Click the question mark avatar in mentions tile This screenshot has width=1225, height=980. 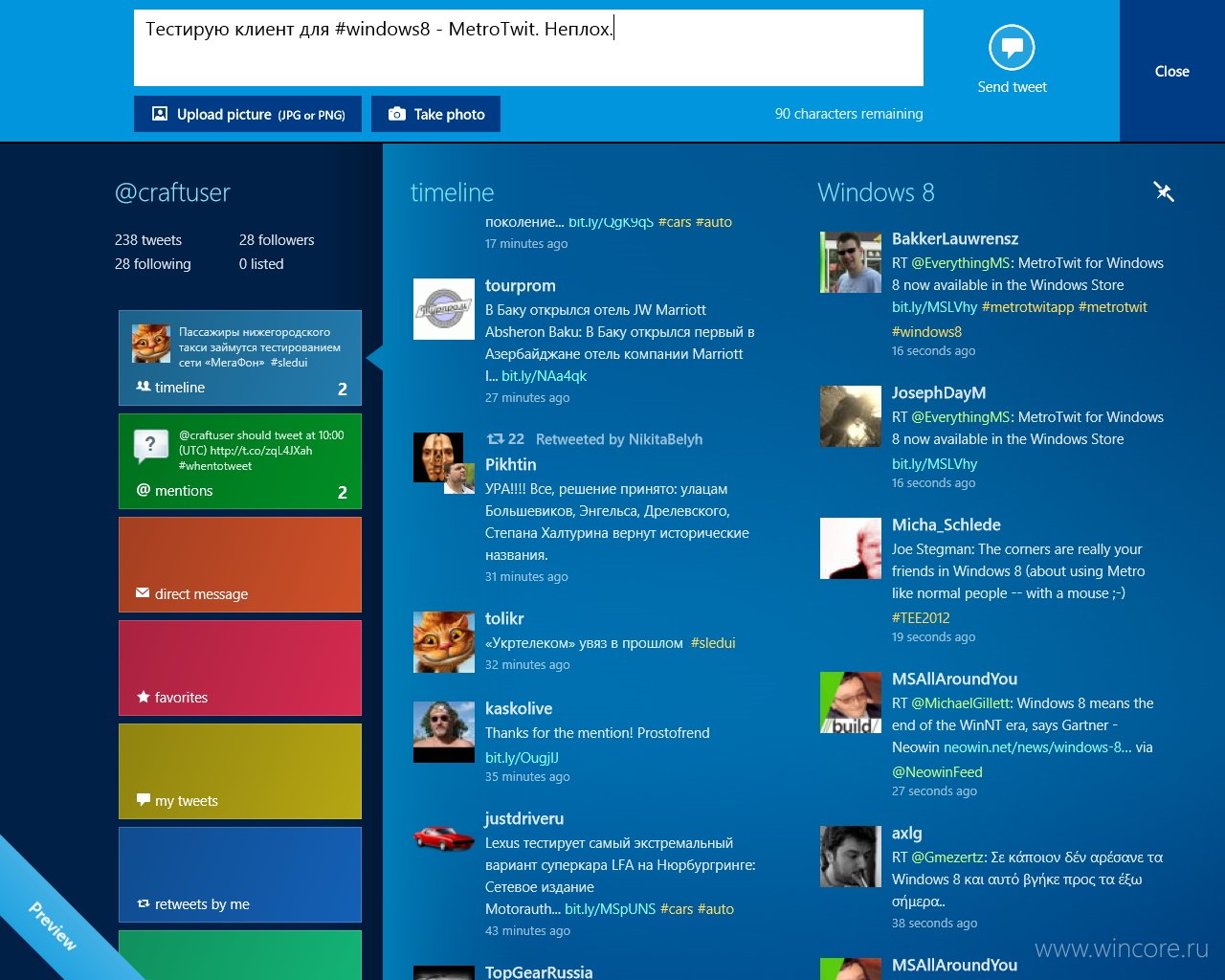[150, 445]
